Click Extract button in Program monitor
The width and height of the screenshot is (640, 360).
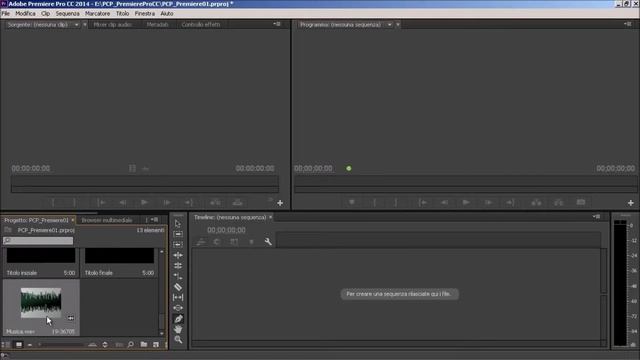click(558, 202)
